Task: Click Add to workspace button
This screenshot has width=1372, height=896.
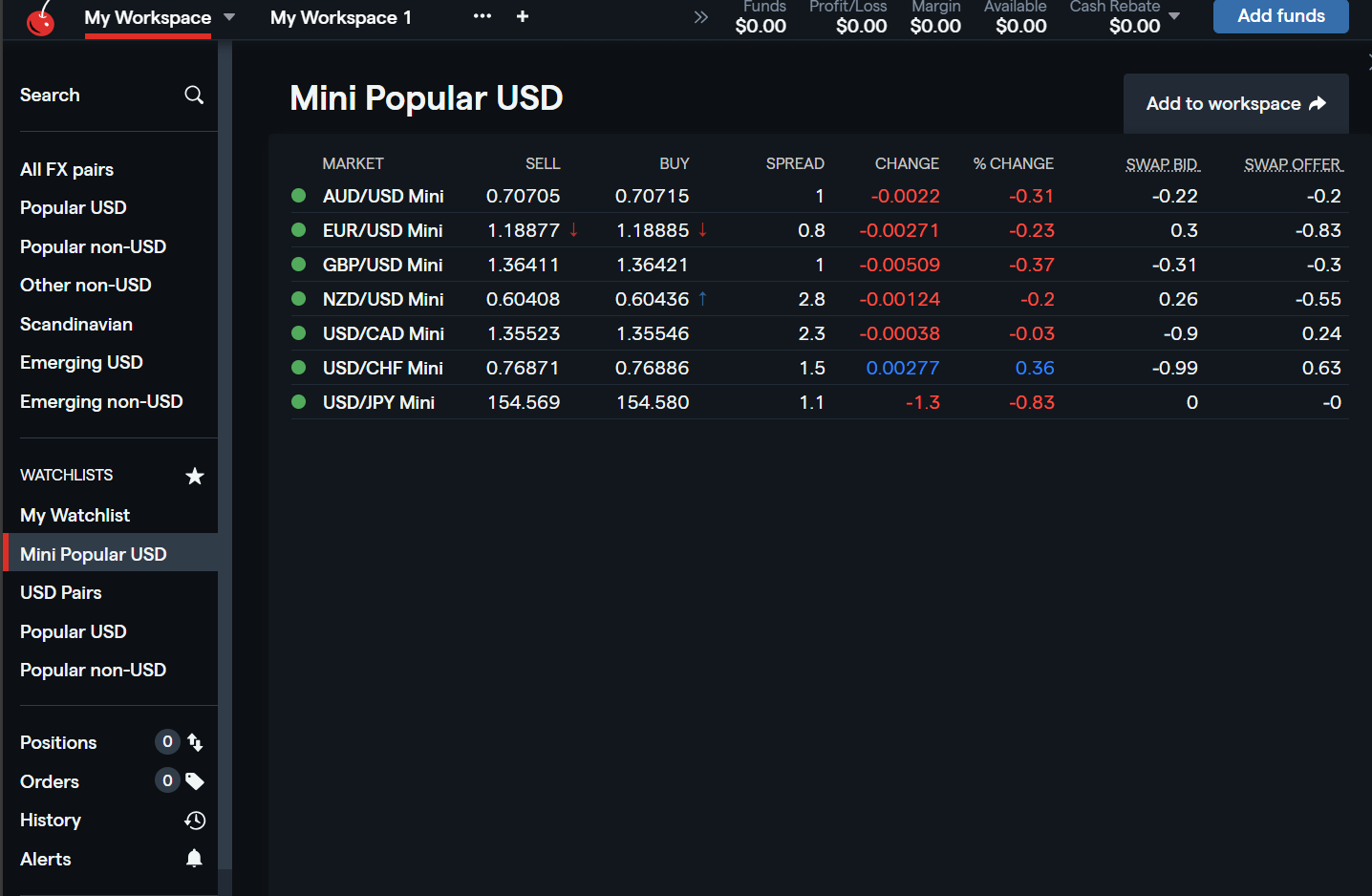Action: [1235, 103]
